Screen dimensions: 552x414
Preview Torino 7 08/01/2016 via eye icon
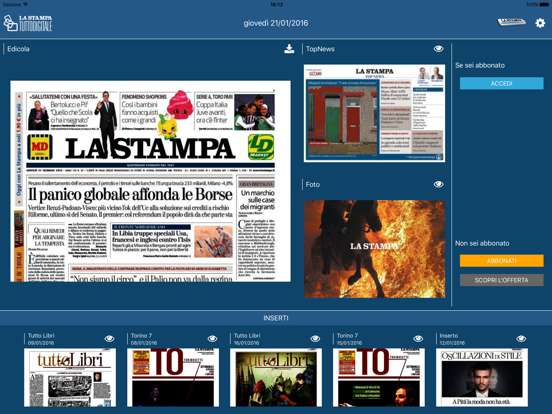coord(212,339)
